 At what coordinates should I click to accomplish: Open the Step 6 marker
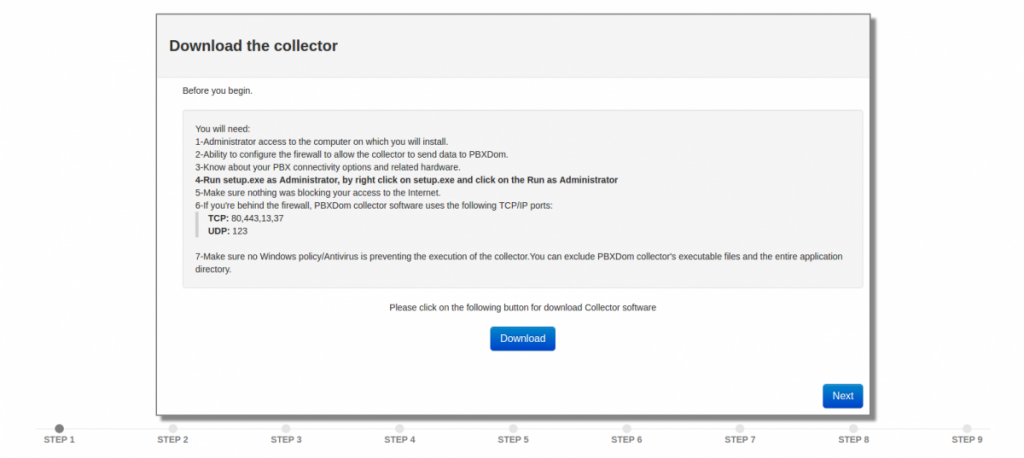tap(626, 429)
